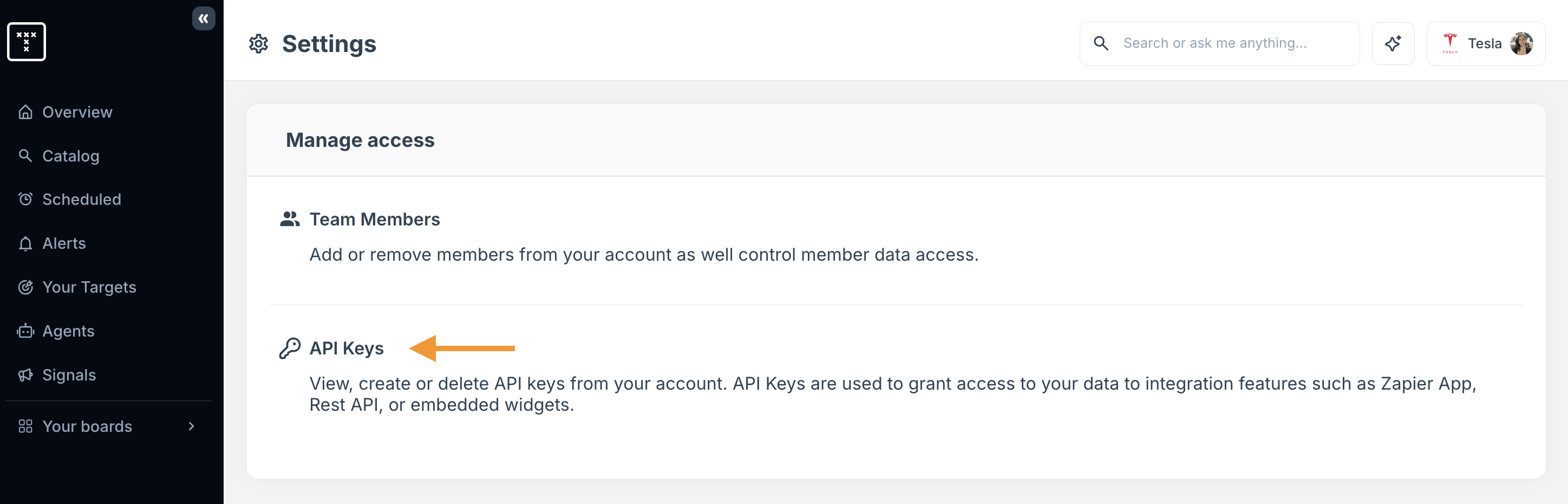This screenshot has height=504, width=1568.
Task: Click the Team Members people icon
Action: 290,219
